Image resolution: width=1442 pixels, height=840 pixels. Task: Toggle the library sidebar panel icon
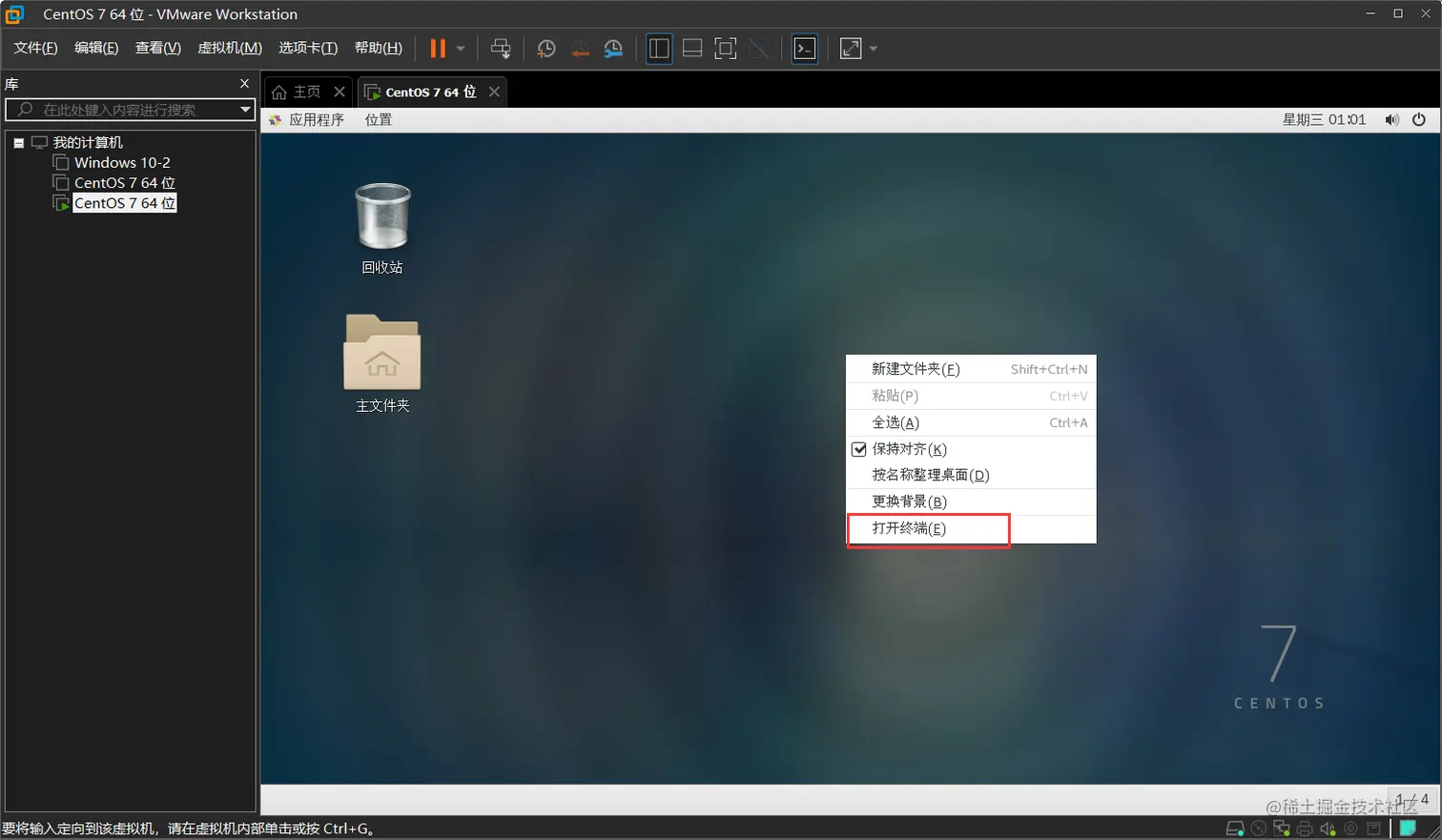[659, 49]
